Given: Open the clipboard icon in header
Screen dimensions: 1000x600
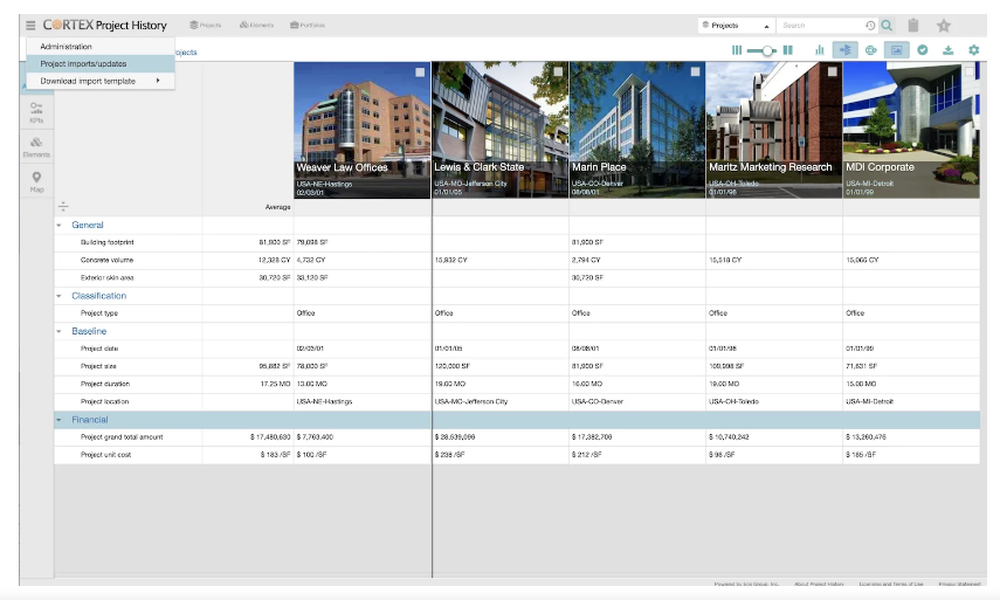Looking at the screenshot, I should 913,26.
